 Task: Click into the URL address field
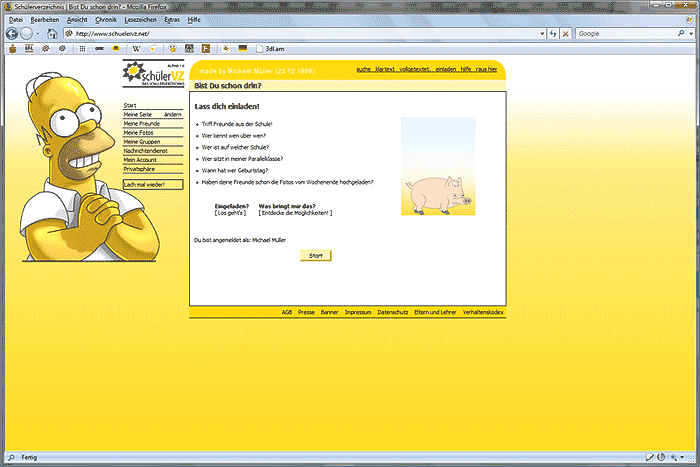click(x=306, y=33)
